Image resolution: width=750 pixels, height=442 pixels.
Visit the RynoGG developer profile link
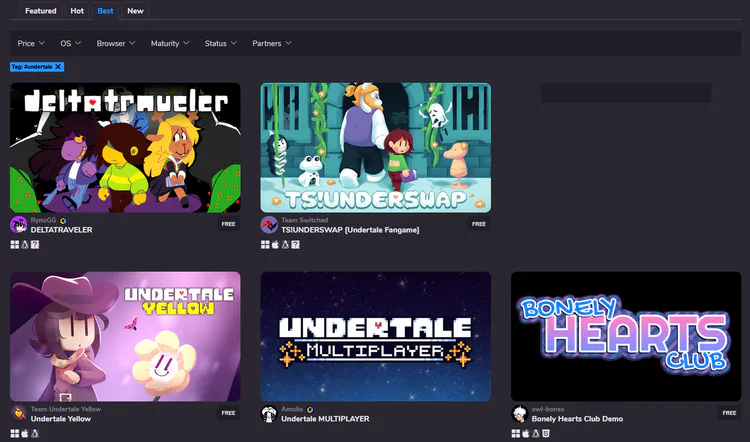point(44,221)
